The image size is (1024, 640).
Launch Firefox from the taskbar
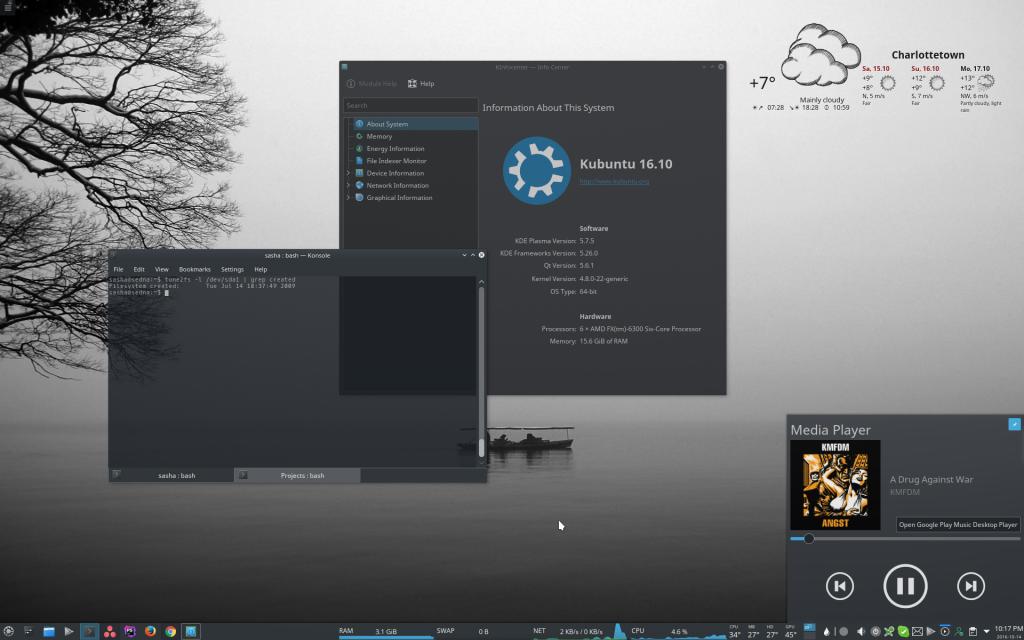150,631
